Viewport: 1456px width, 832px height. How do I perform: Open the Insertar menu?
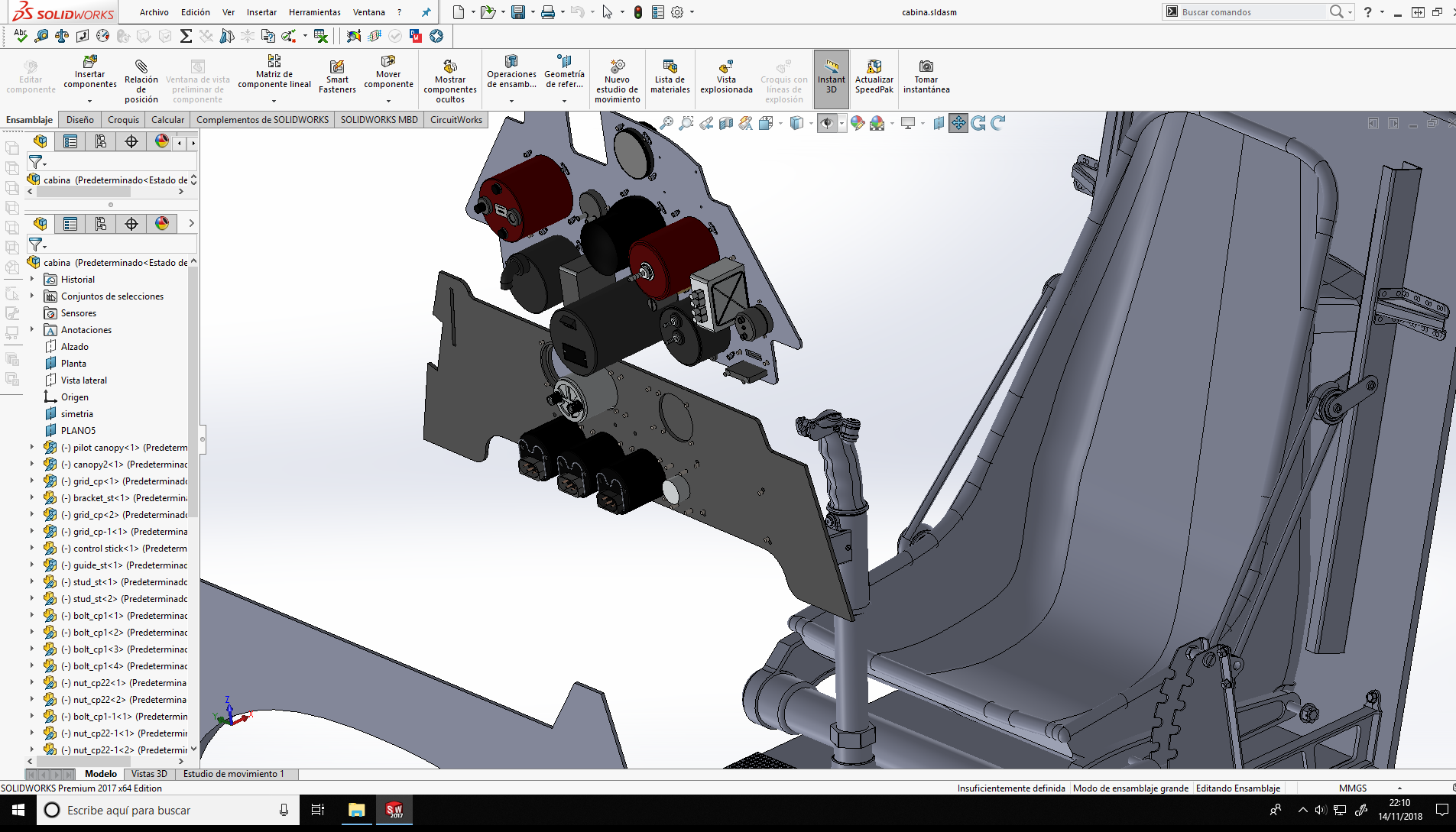[x=261, y=12]
